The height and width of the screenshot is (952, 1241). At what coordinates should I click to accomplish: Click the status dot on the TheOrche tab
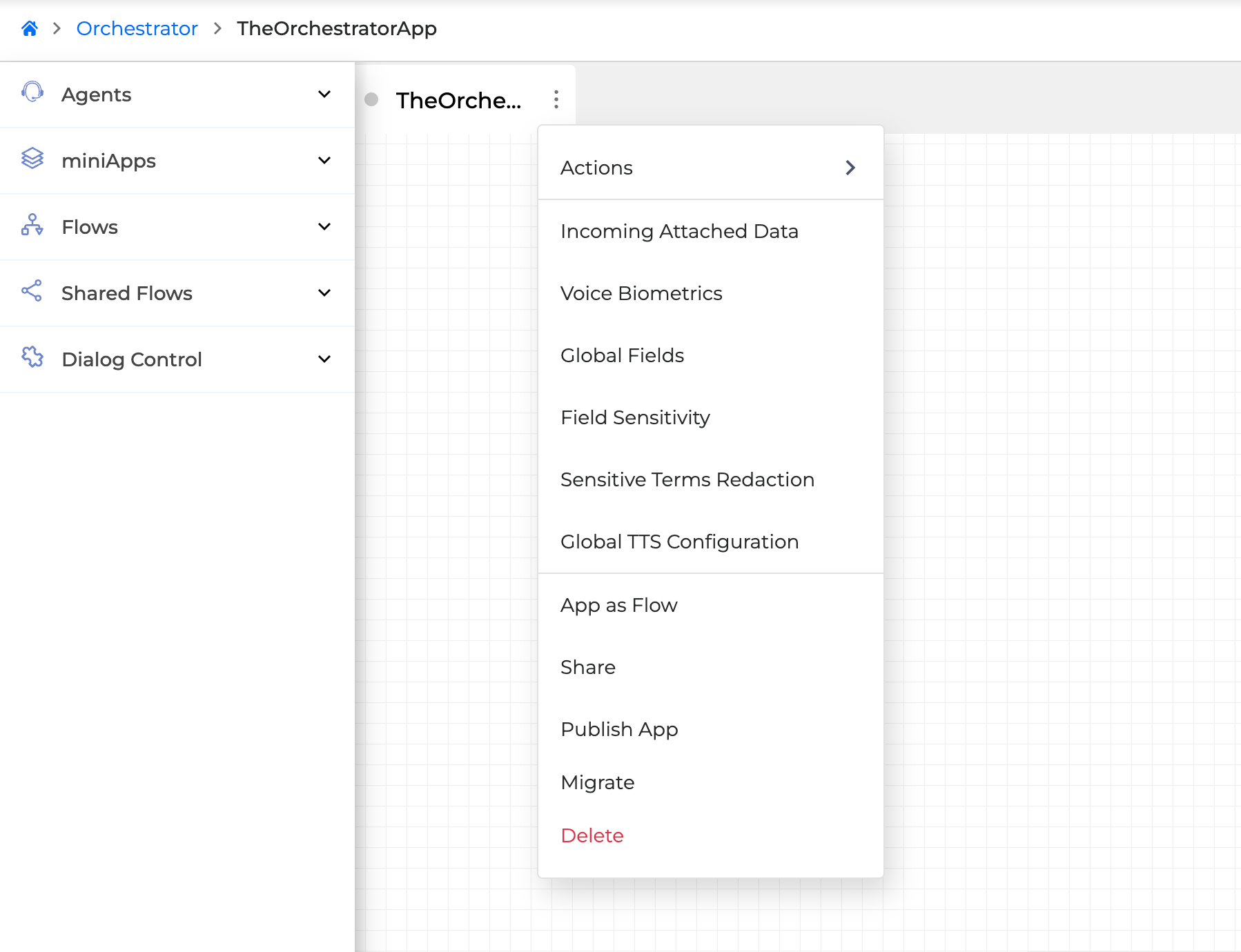click(371, 99)
